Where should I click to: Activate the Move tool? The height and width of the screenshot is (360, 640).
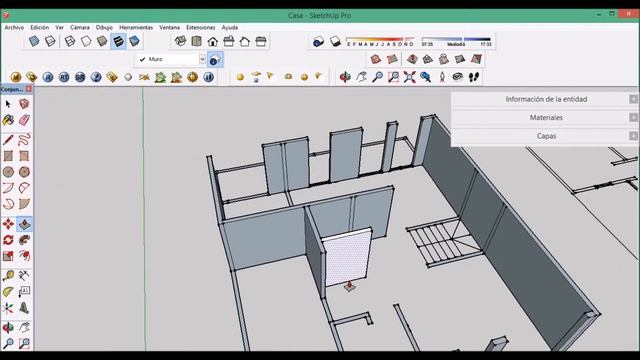point(8,224)
